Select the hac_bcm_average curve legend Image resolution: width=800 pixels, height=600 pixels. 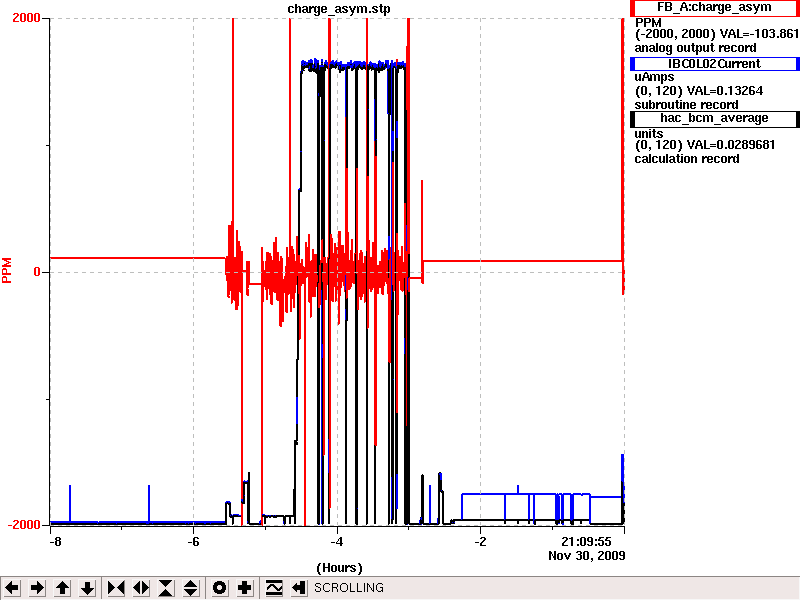pos(714,118)
